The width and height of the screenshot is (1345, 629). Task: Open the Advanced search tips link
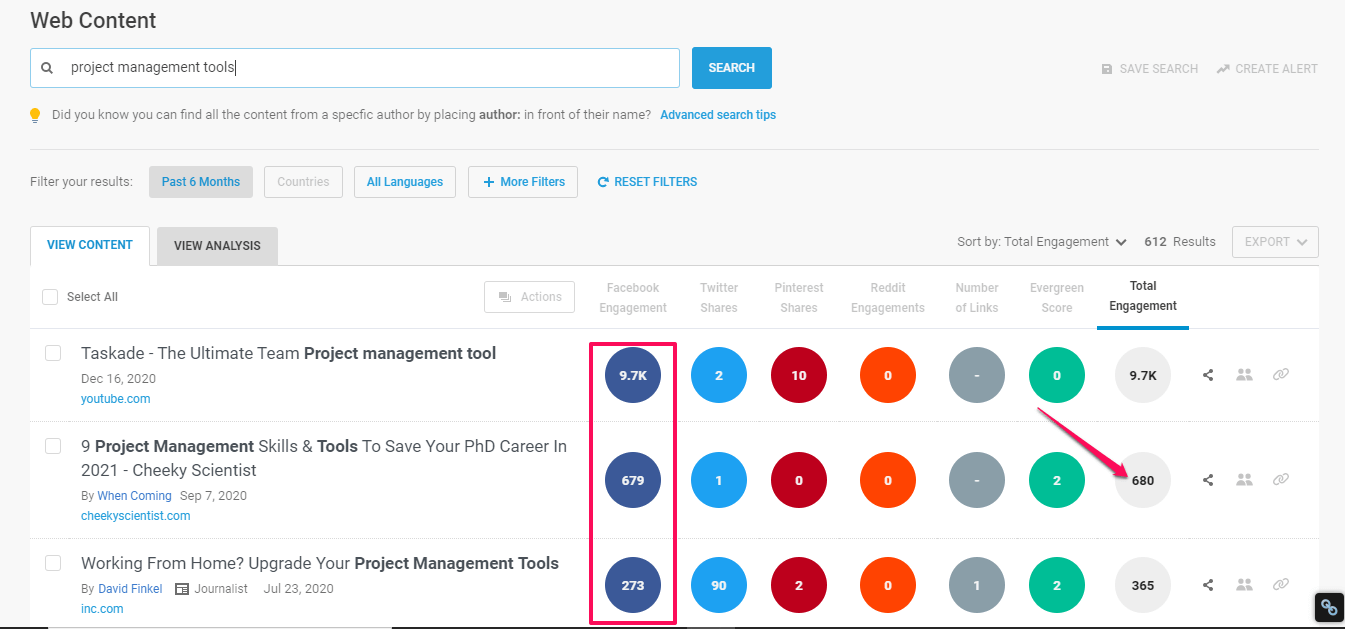click(x=718, y=115)
